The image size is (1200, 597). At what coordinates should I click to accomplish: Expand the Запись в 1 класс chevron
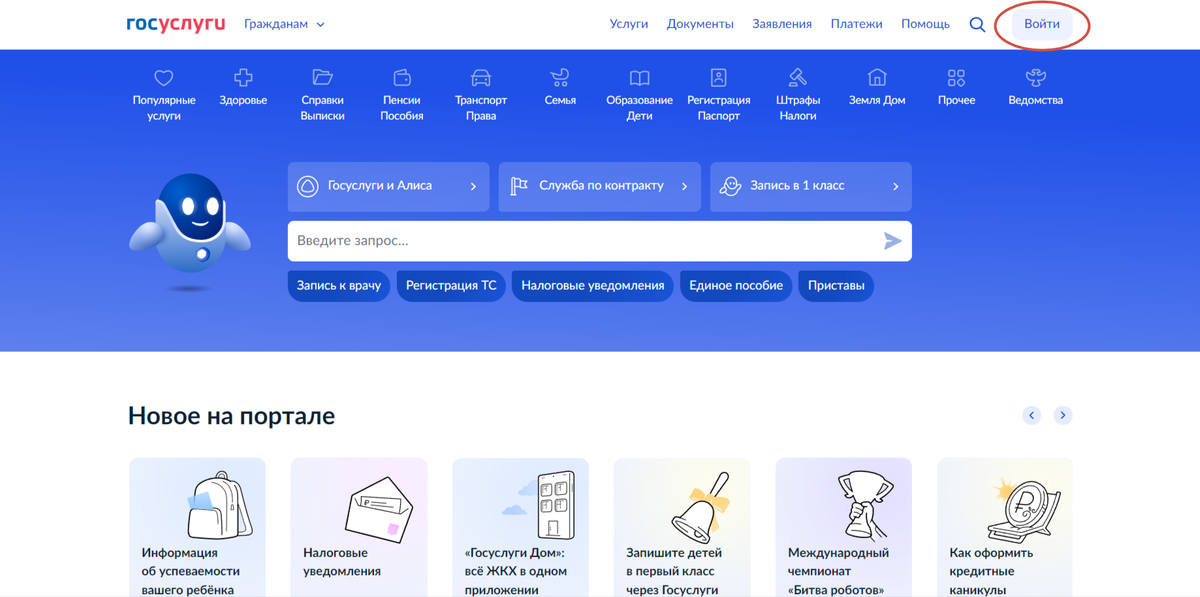895,186
